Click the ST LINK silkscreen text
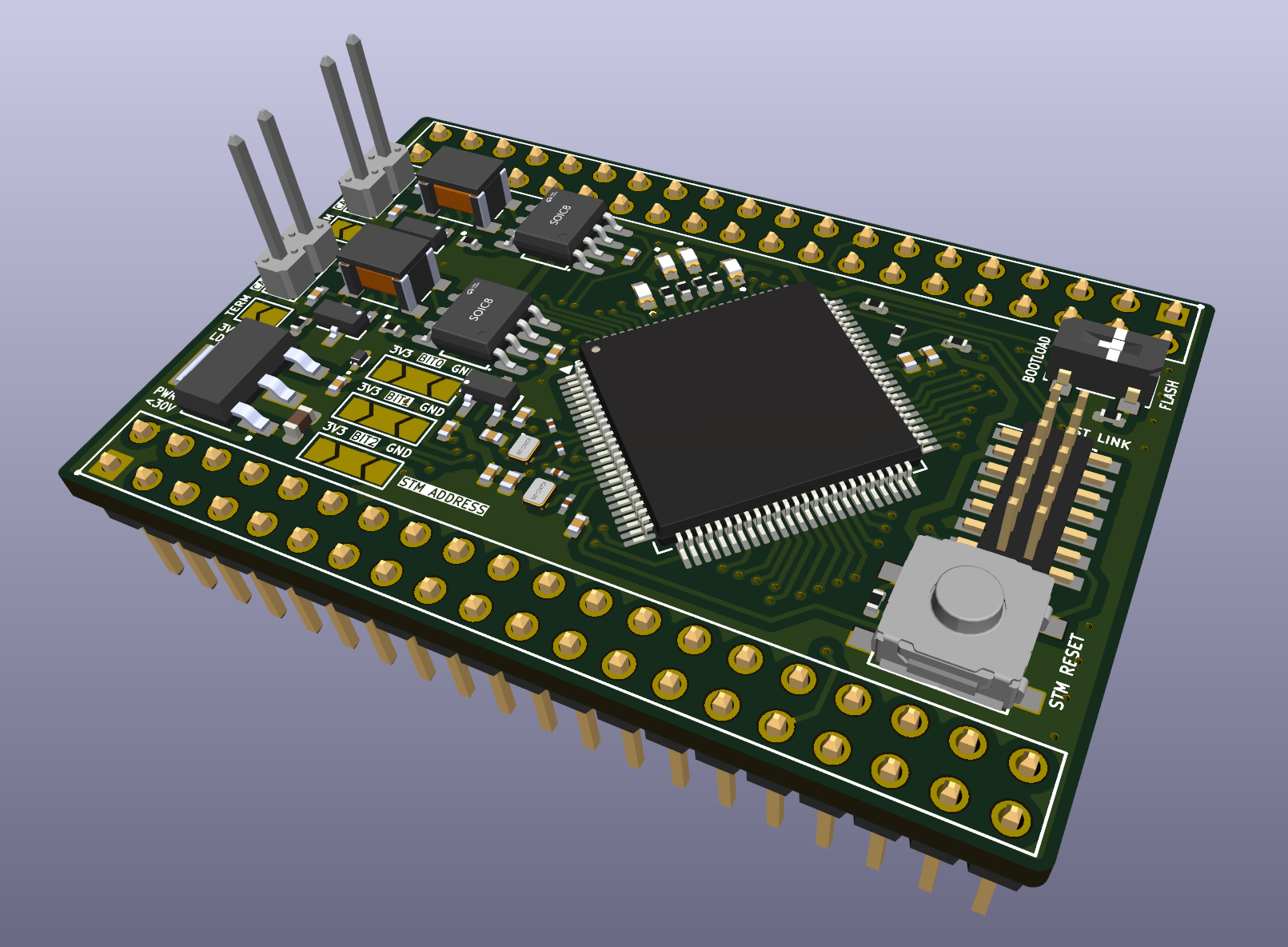 point(1104,438)
